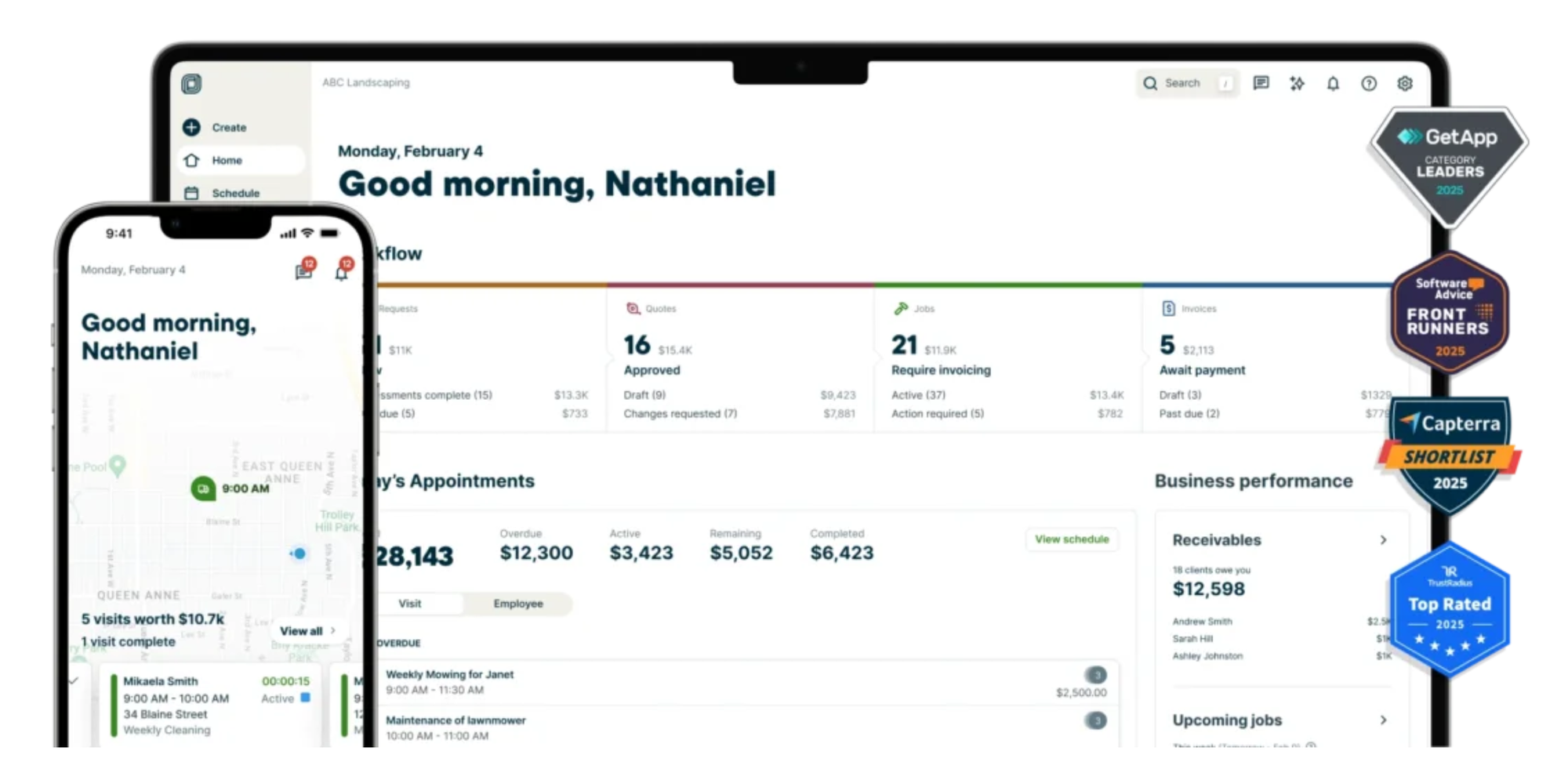Image resolution: width=1568 pixels, height=784 pixels.
Task: Open settings gear icon
Action: pos(1405,83)
